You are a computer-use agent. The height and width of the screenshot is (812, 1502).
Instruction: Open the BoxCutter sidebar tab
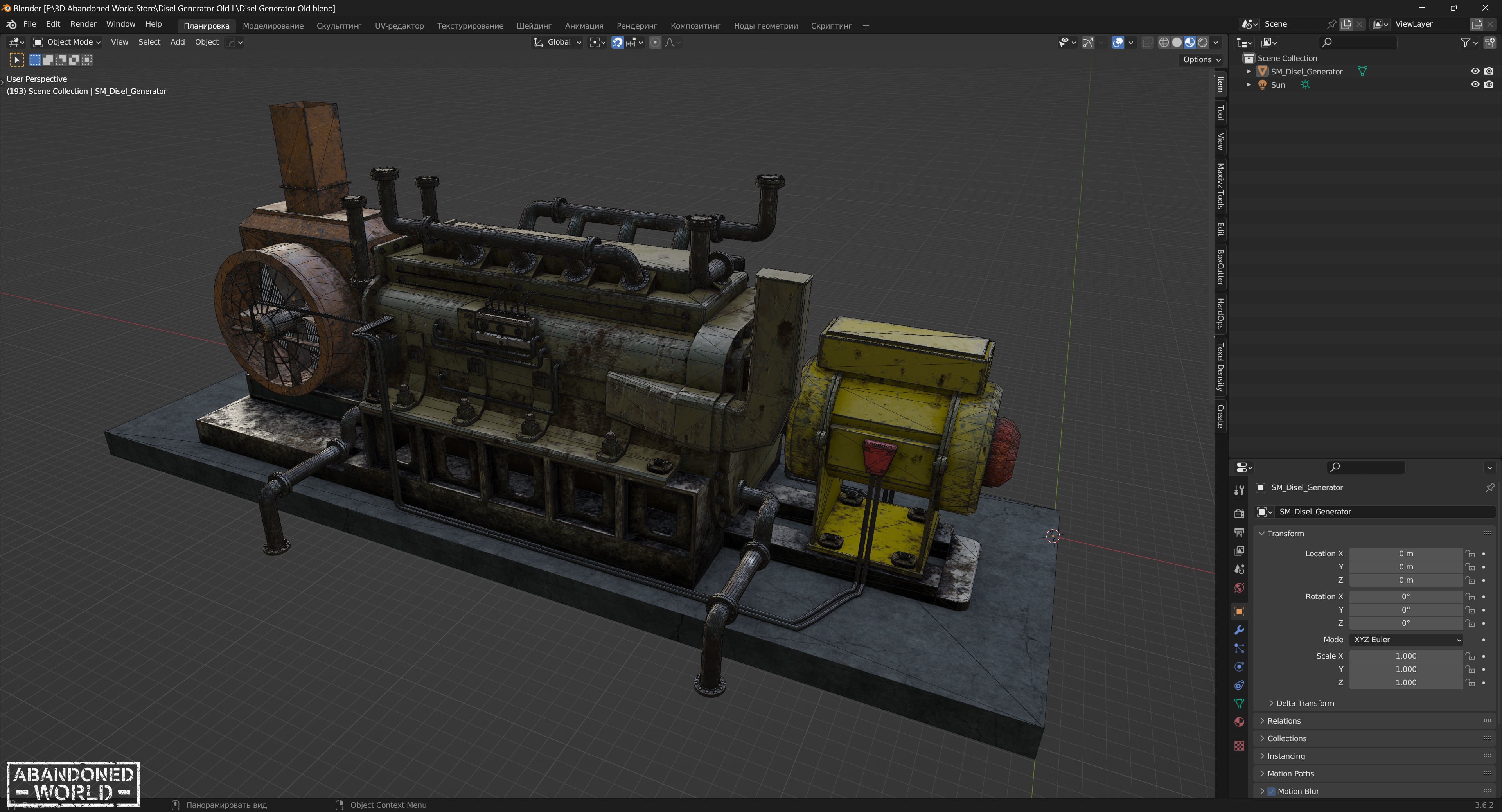(1220, 267)
